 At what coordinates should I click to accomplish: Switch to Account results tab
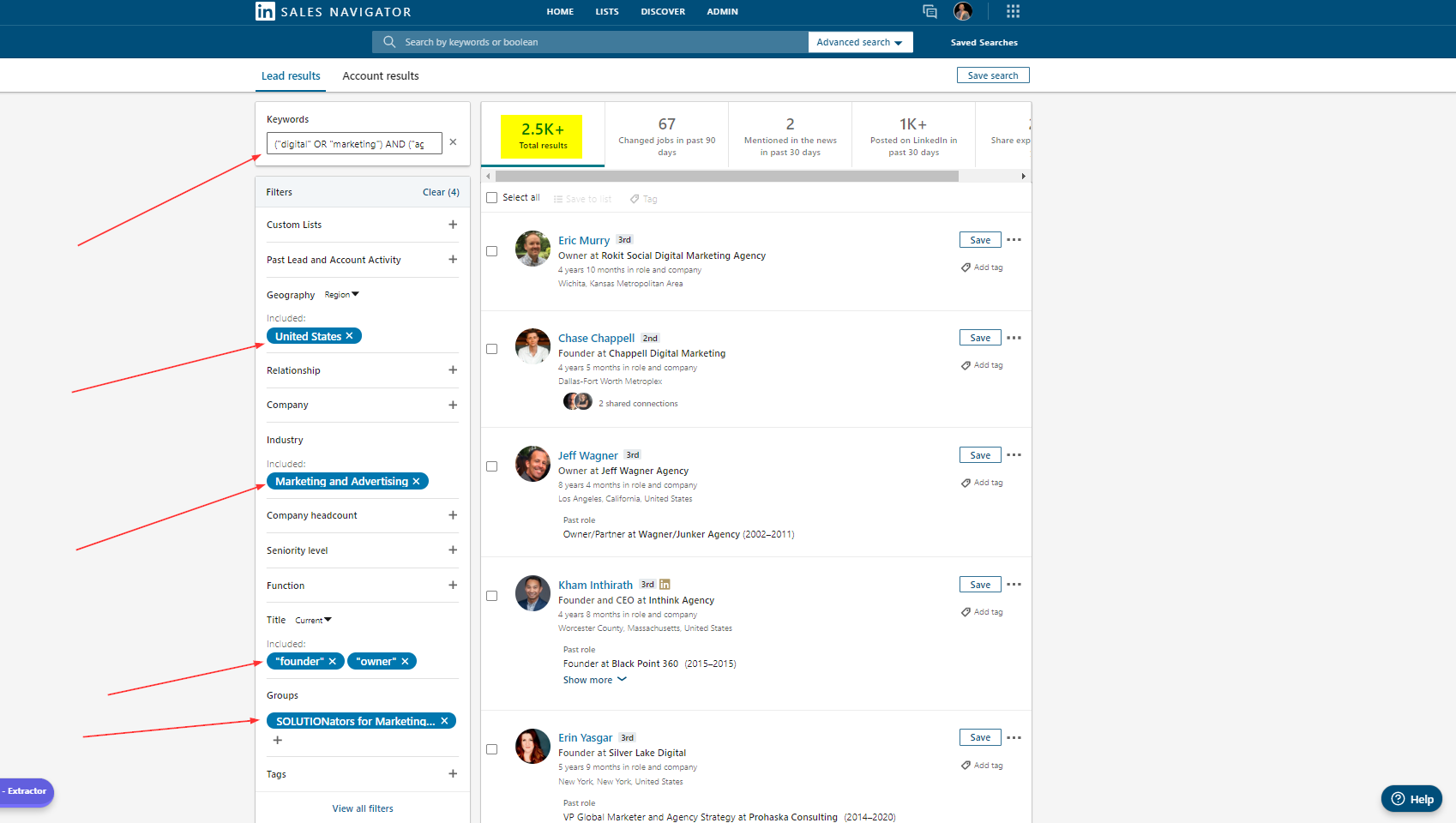point(381,76)
